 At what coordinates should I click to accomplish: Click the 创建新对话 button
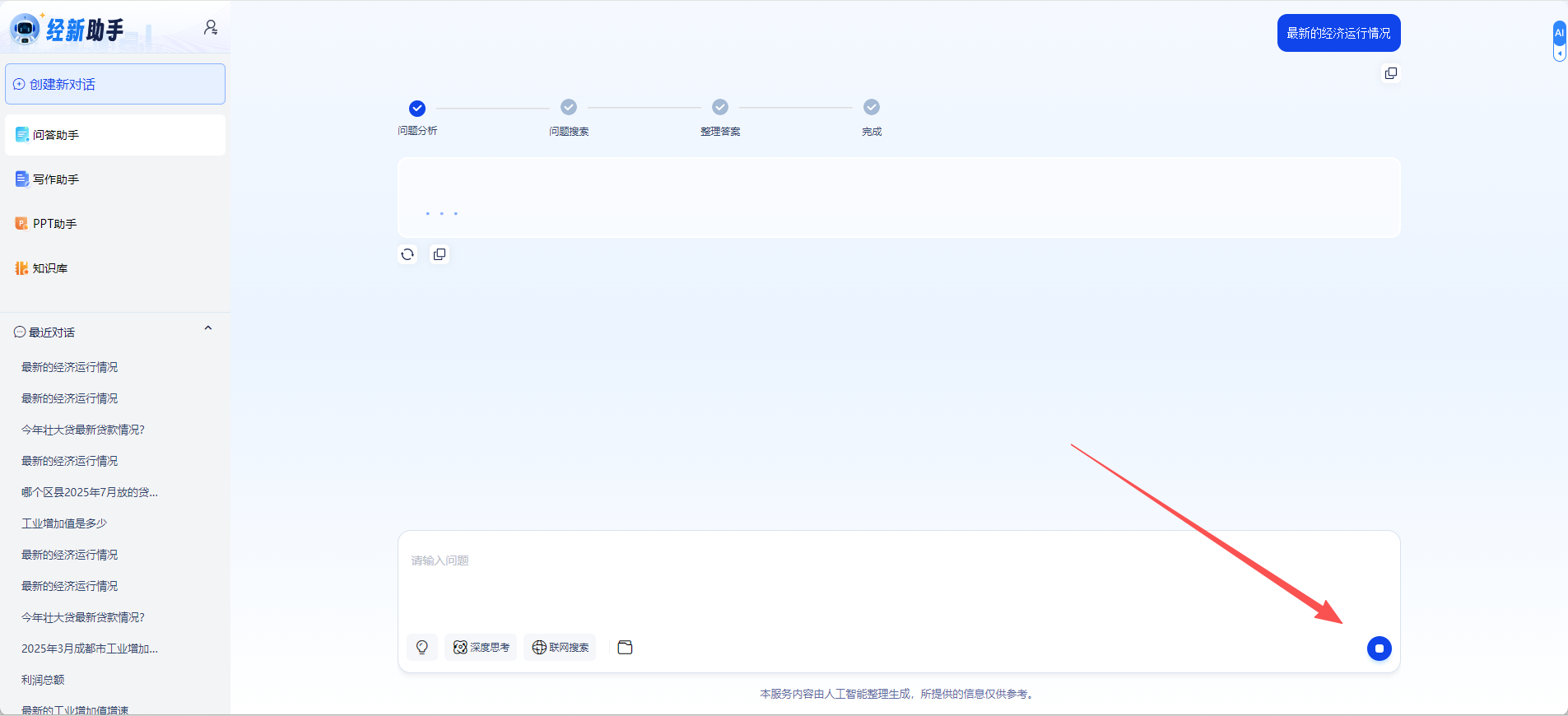pos(115,84)
